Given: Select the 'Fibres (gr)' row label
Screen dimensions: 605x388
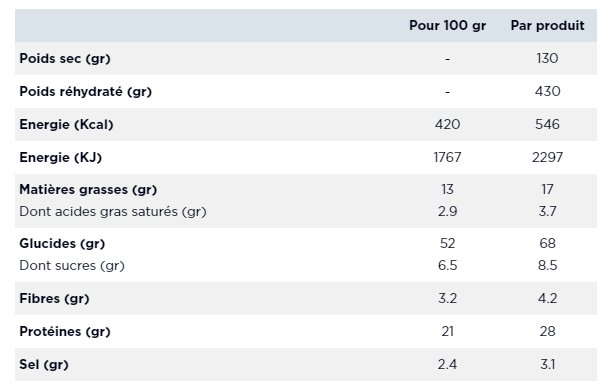Looking at the screenshot, I should (54, 299).
